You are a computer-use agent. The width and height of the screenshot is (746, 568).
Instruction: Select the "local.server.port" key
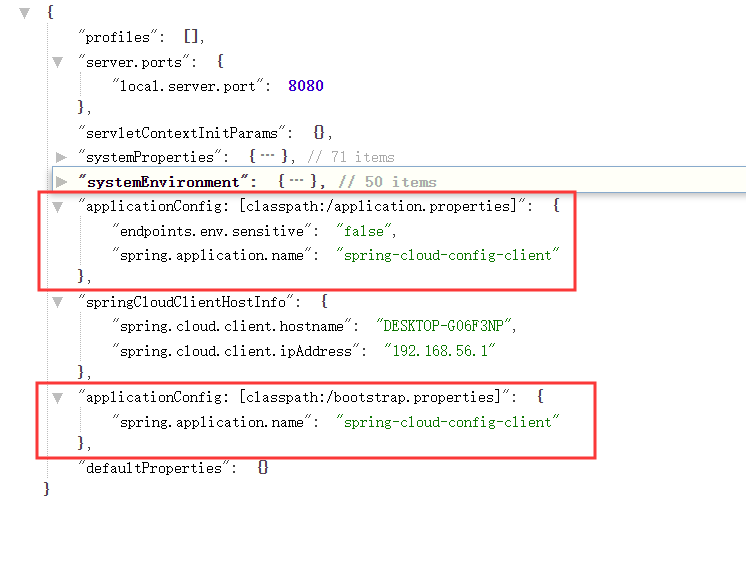pyautogui.click(x=188, y=86)
